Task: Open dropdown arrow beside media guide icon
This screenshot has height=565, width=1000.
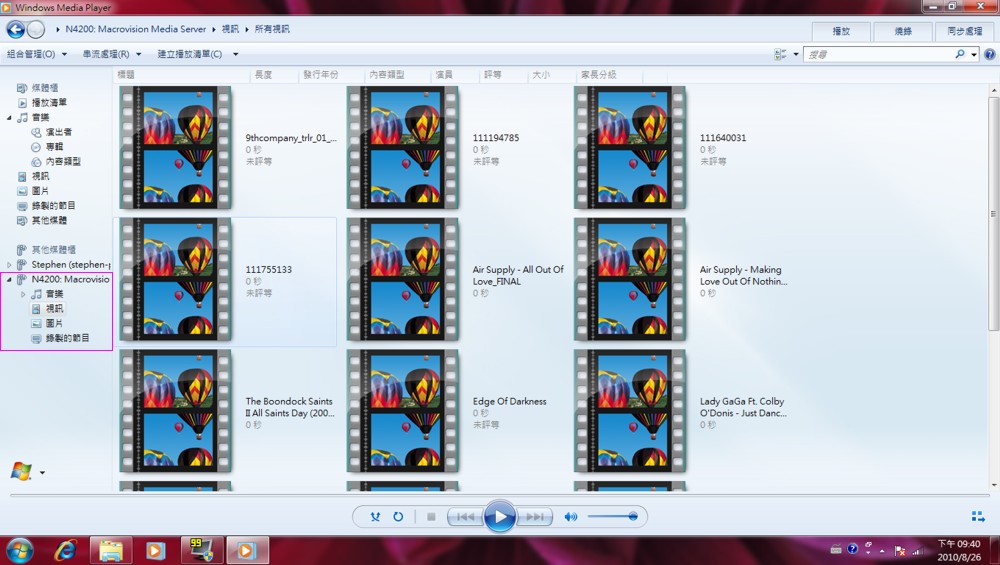Action: (x=43, y=473)
